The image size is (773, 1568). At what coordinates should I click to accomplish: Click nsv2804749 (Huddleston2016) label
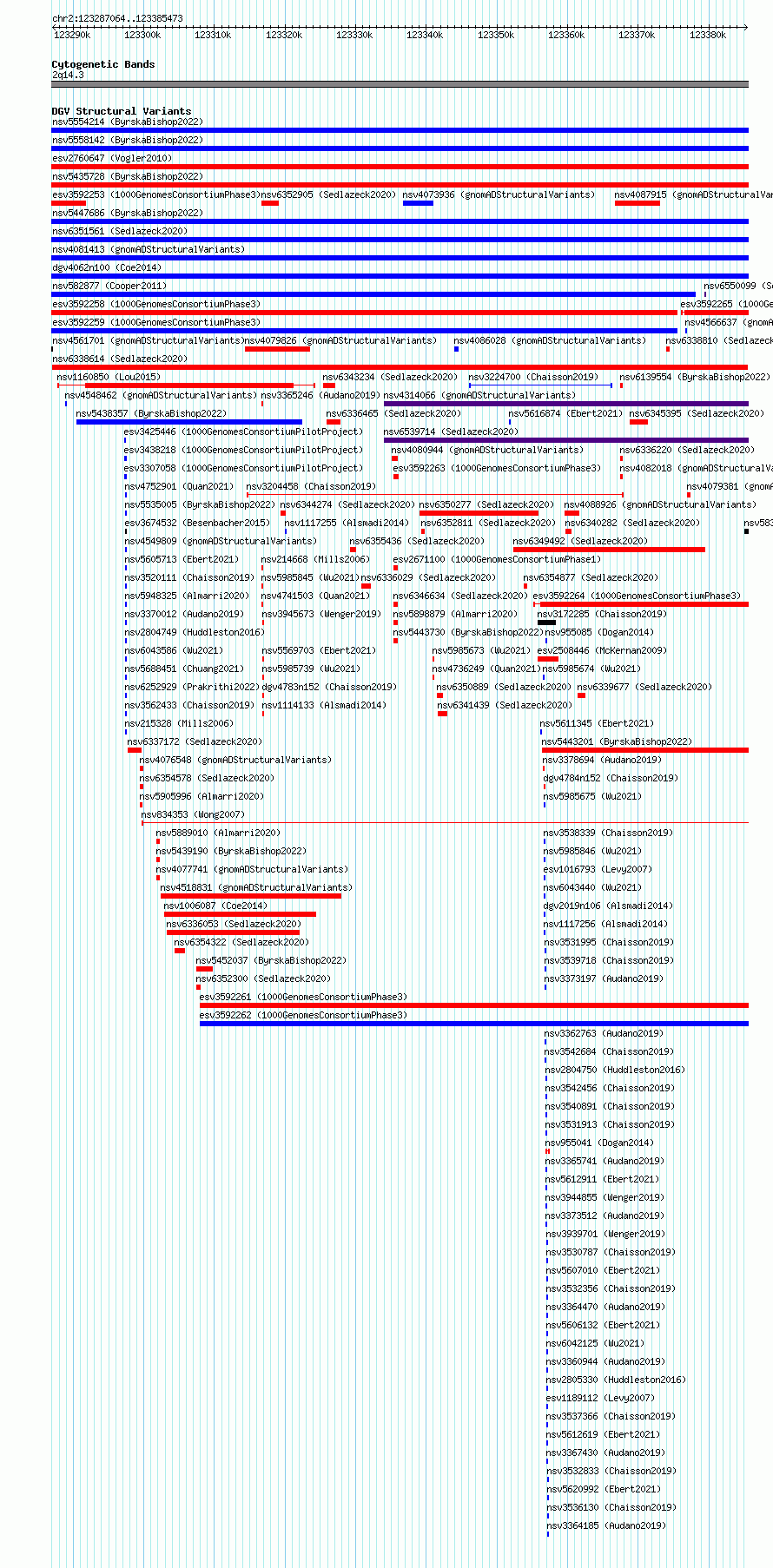(195, 633)
